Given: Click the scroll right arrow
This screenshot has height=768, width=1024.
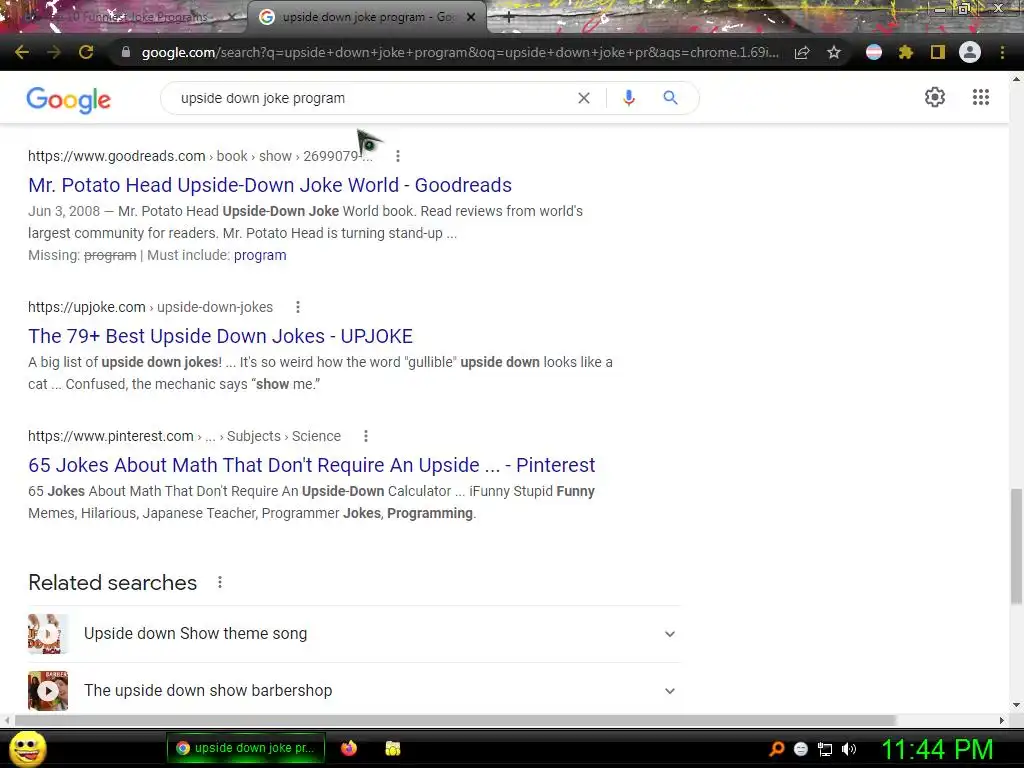Looking at the screenshot, I should pos(1002,720).
